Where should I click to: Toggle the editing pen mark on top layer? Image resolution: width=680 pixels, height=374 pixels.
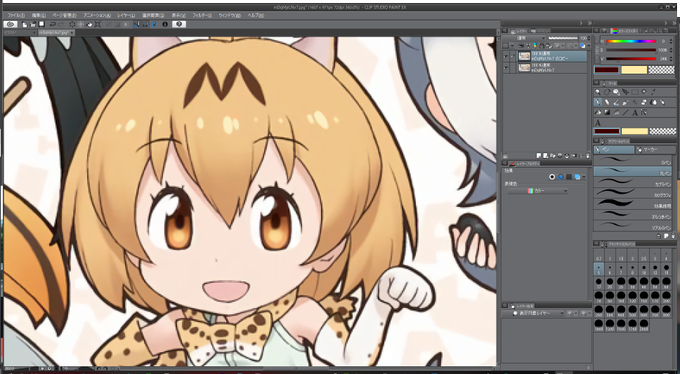[x=513, y=56]
